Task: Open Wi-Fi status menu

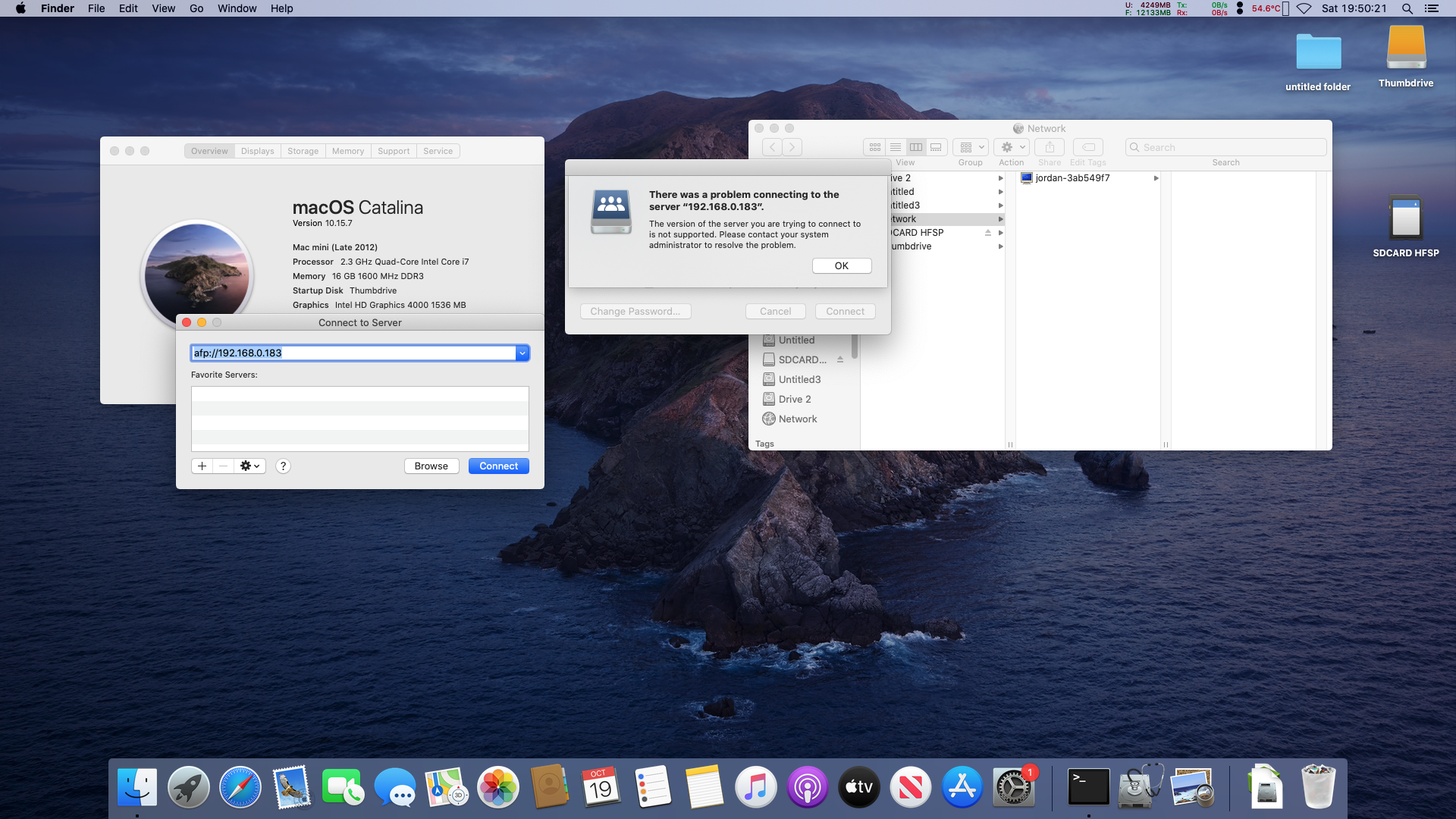Action: pyautogui.click(x=1304, y=8)
